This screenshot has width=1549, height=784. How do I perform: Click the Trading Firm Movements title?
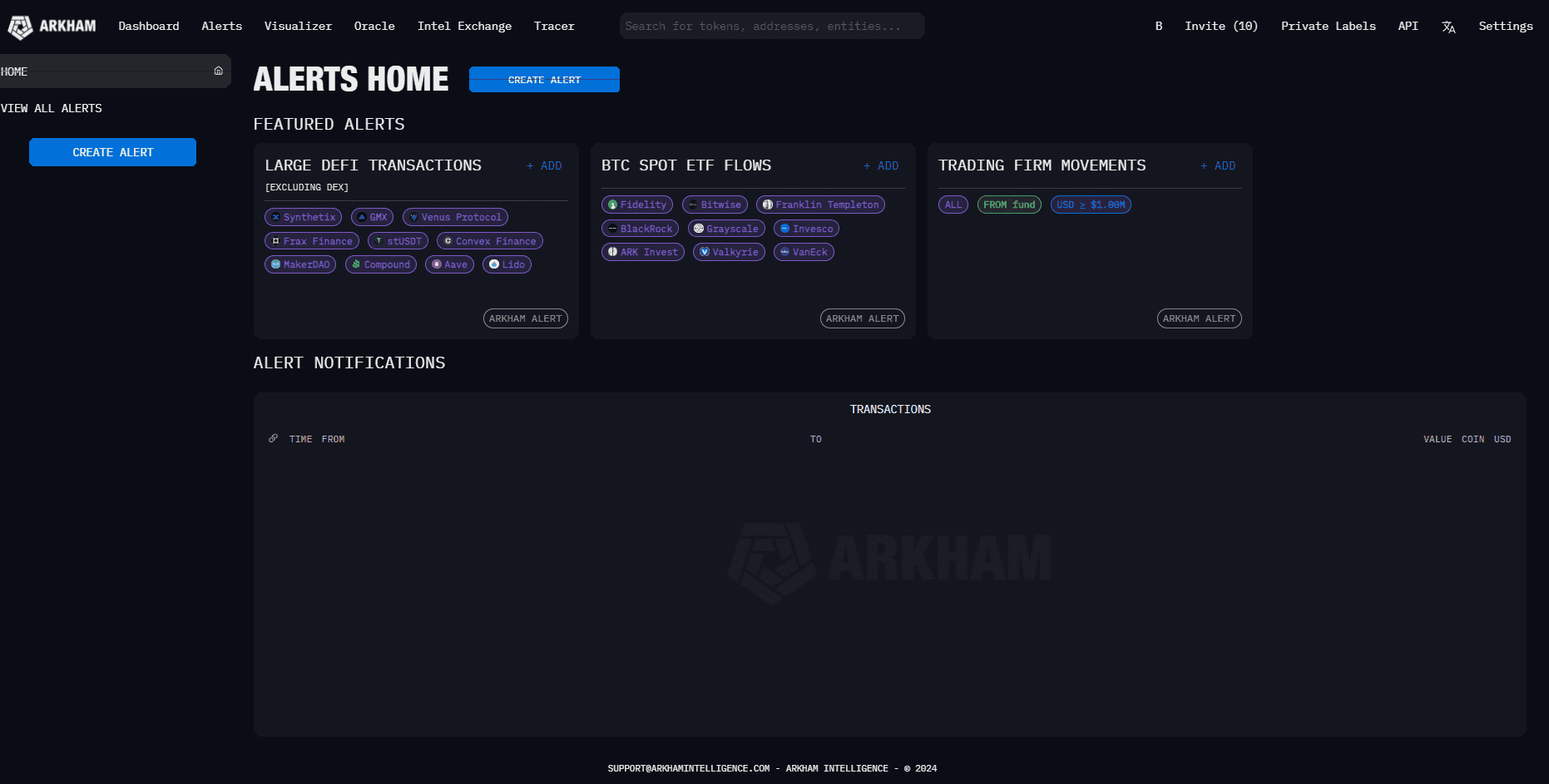pyautogui.click(x=1042, y=165)
